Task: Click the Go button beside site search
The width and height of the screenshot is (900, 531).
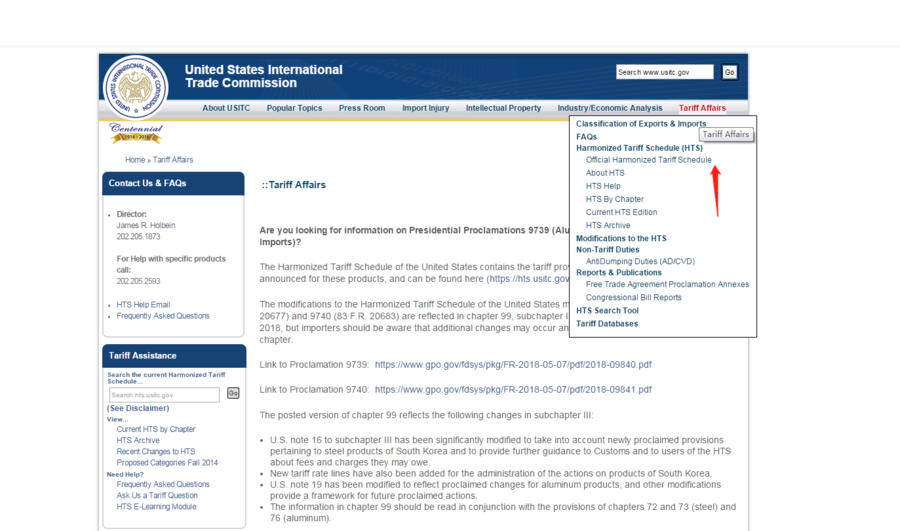Action: click(x=729, y=72)
